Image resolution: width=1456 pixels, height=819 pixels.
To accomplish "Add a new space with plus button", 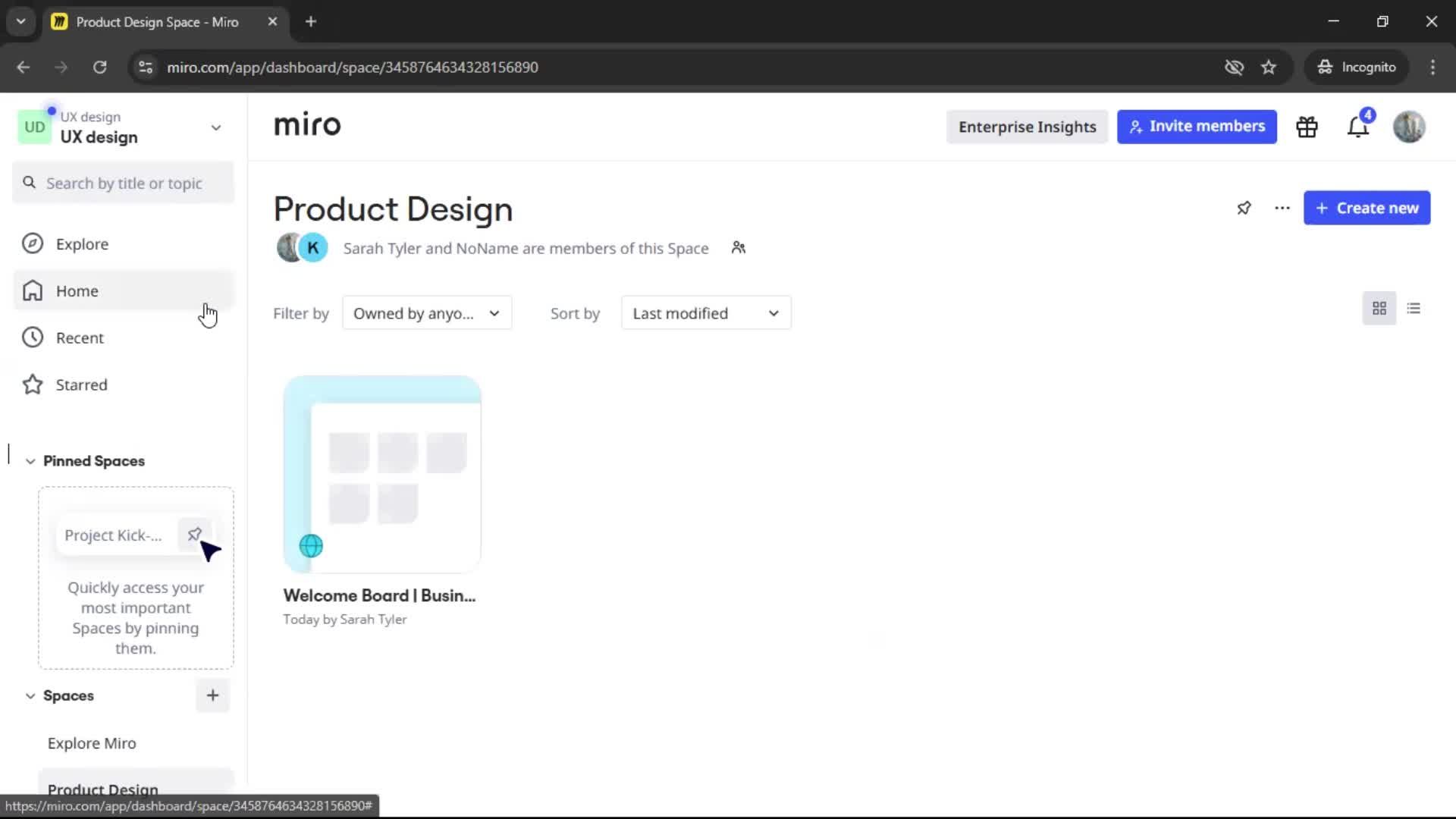I will pyautogui.click(x=212, y=695).
